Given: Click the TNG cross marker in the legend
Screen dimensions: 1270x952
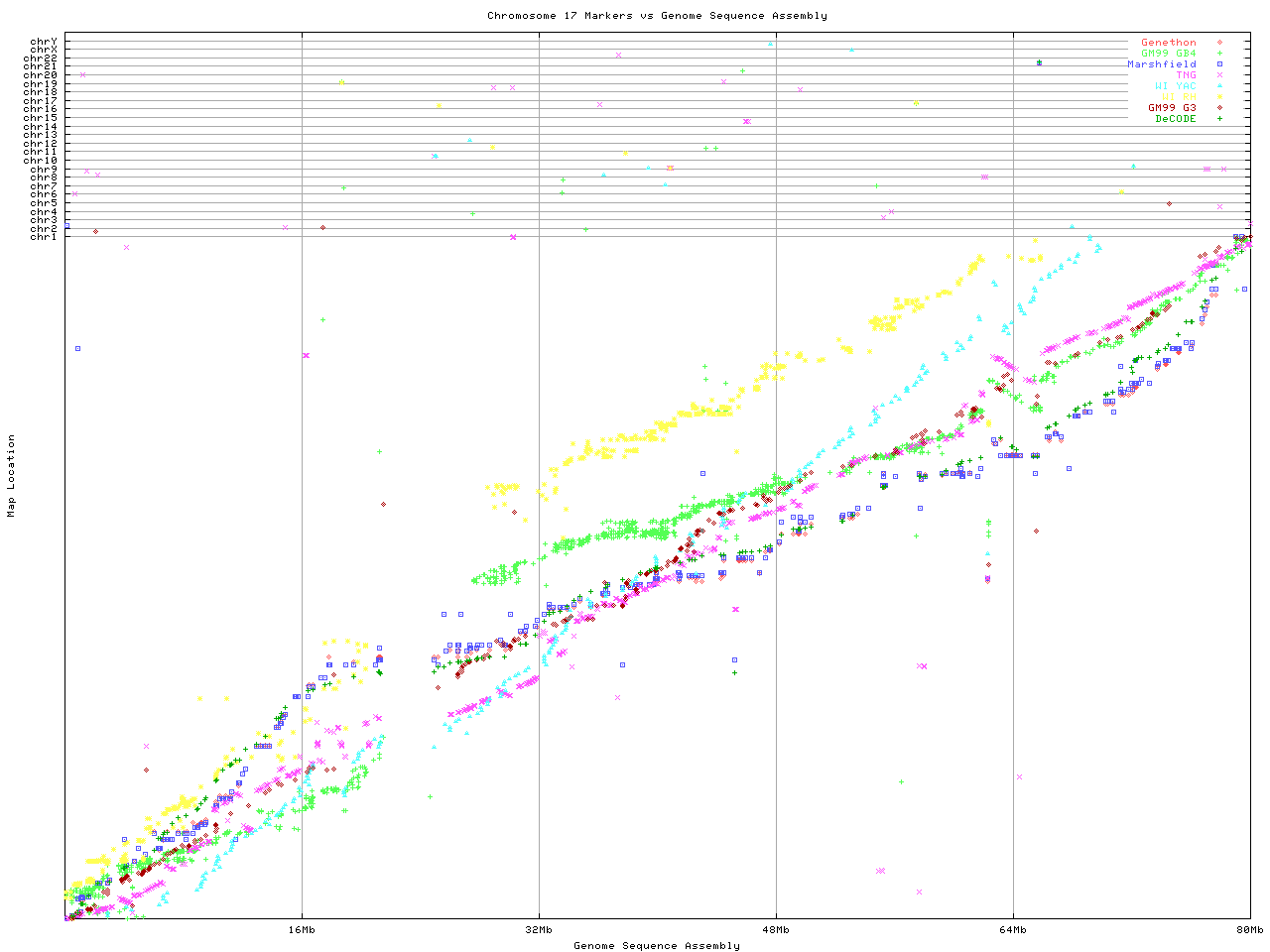Looking at the screenshot, I should pyautogui.click(x=1219, y=75).
